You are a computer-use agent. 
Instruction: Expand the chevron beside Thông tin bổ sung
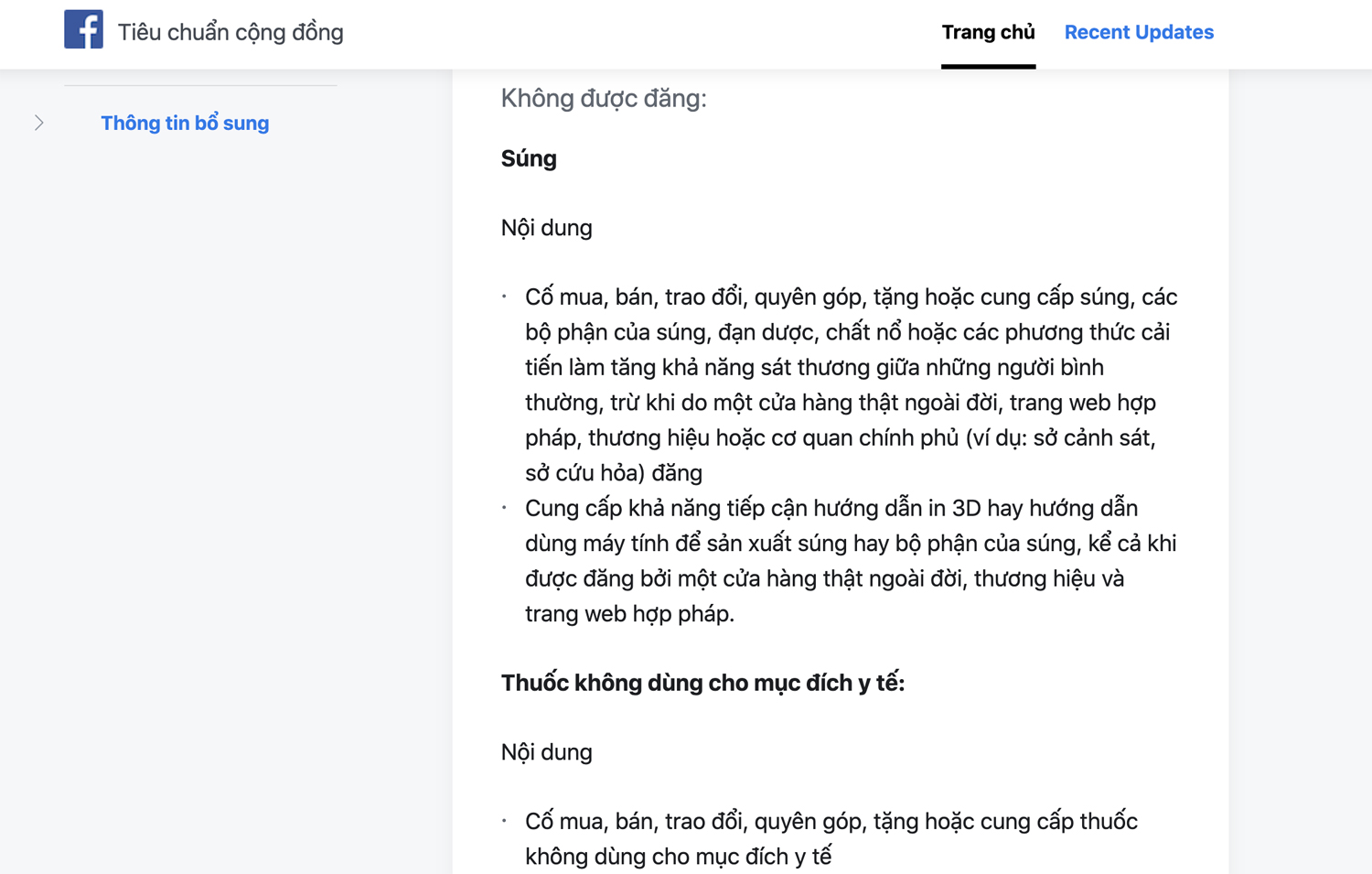click(x=39, y=123)
